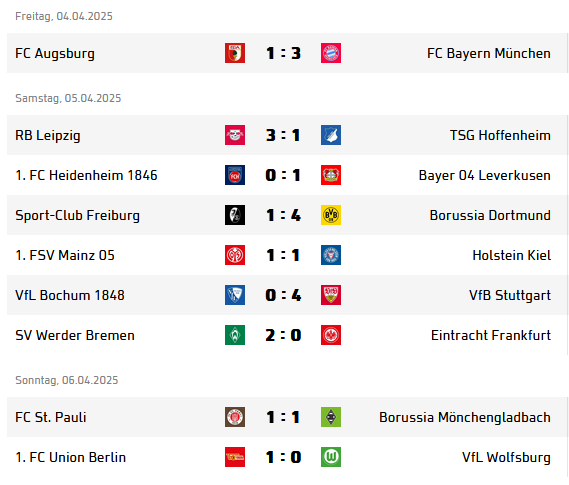
Task: Select the RB Leipzig crest icon
Action: tap(235, 135)
